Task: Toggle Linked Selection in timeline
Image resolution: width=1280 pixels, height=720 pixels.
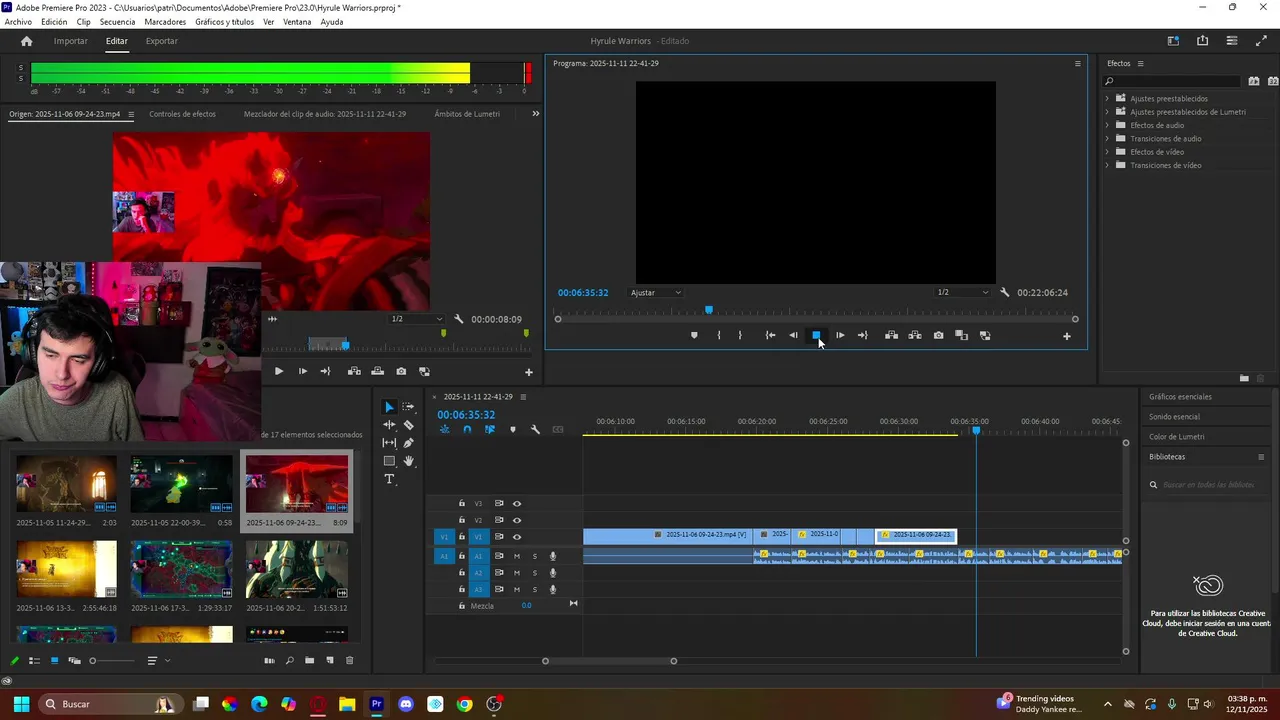Action: coord(490,430)
